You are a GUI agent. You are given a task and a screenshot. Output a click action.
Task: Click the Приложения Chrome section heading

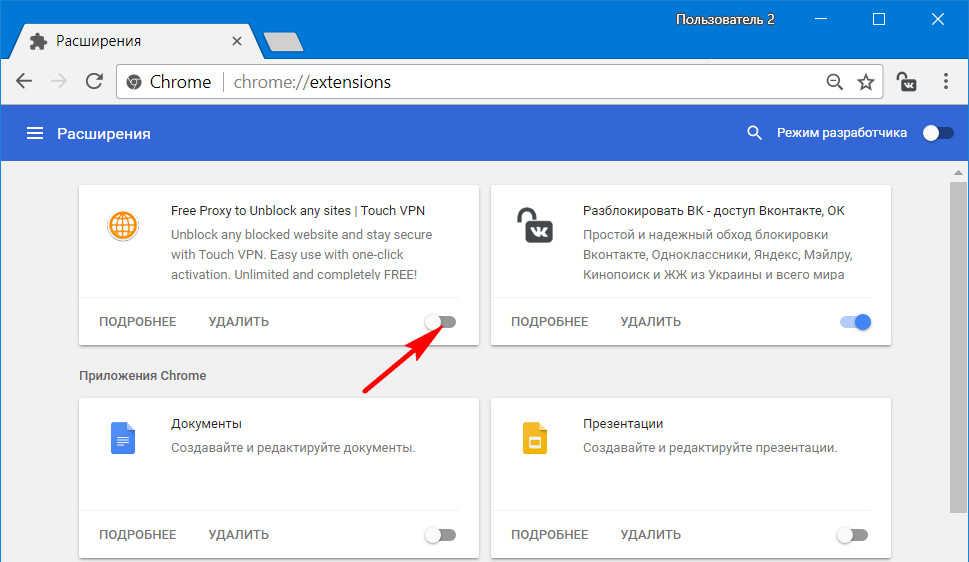(x=143, y=376)
